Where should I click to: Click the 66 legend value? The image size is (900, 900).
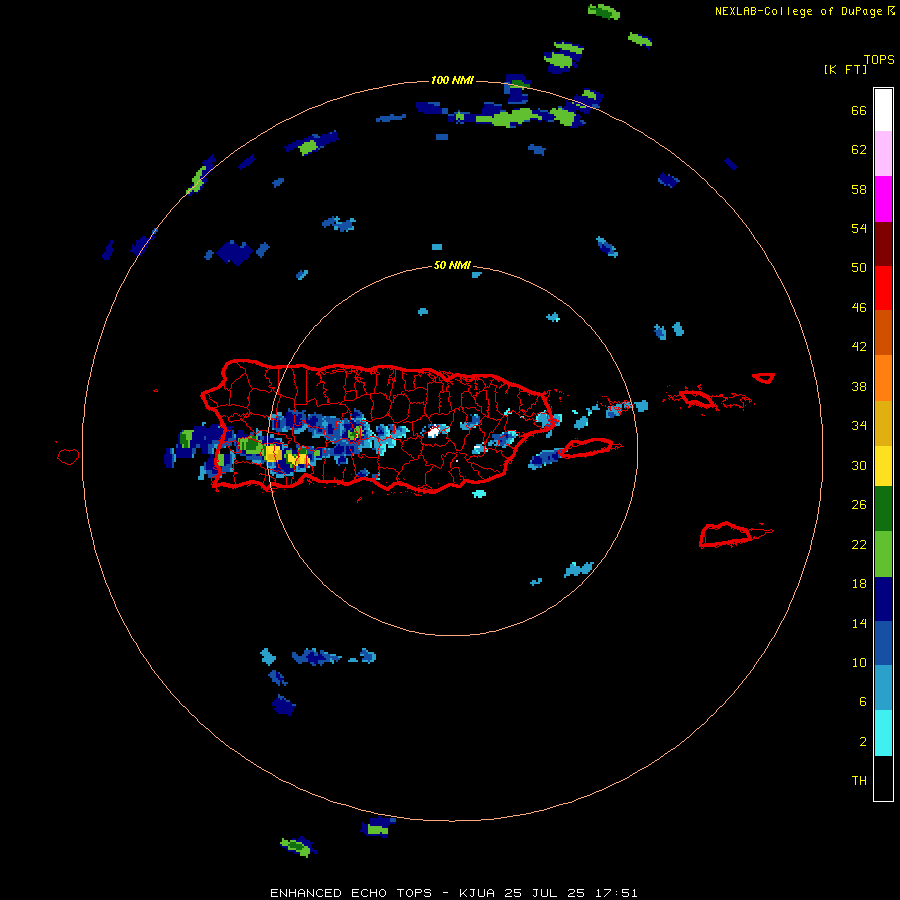[859, 110]
